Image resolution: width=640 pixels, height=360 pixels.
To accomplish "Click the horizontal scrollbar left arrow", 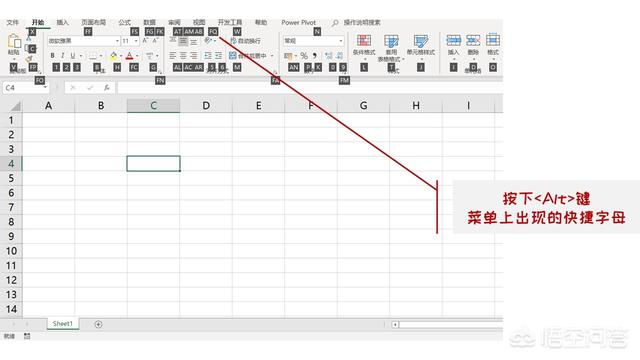I will point(395,325).
